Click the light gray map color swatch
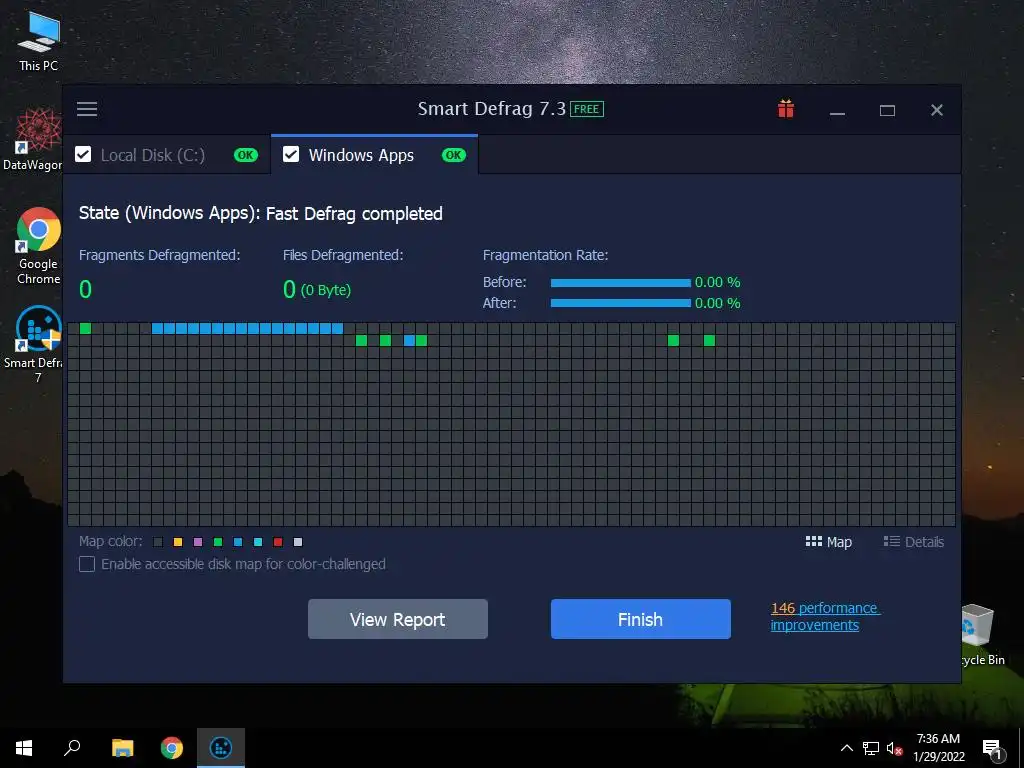Image resolution: width=1024 pixels, height=768 pixels. coord(298,542)
